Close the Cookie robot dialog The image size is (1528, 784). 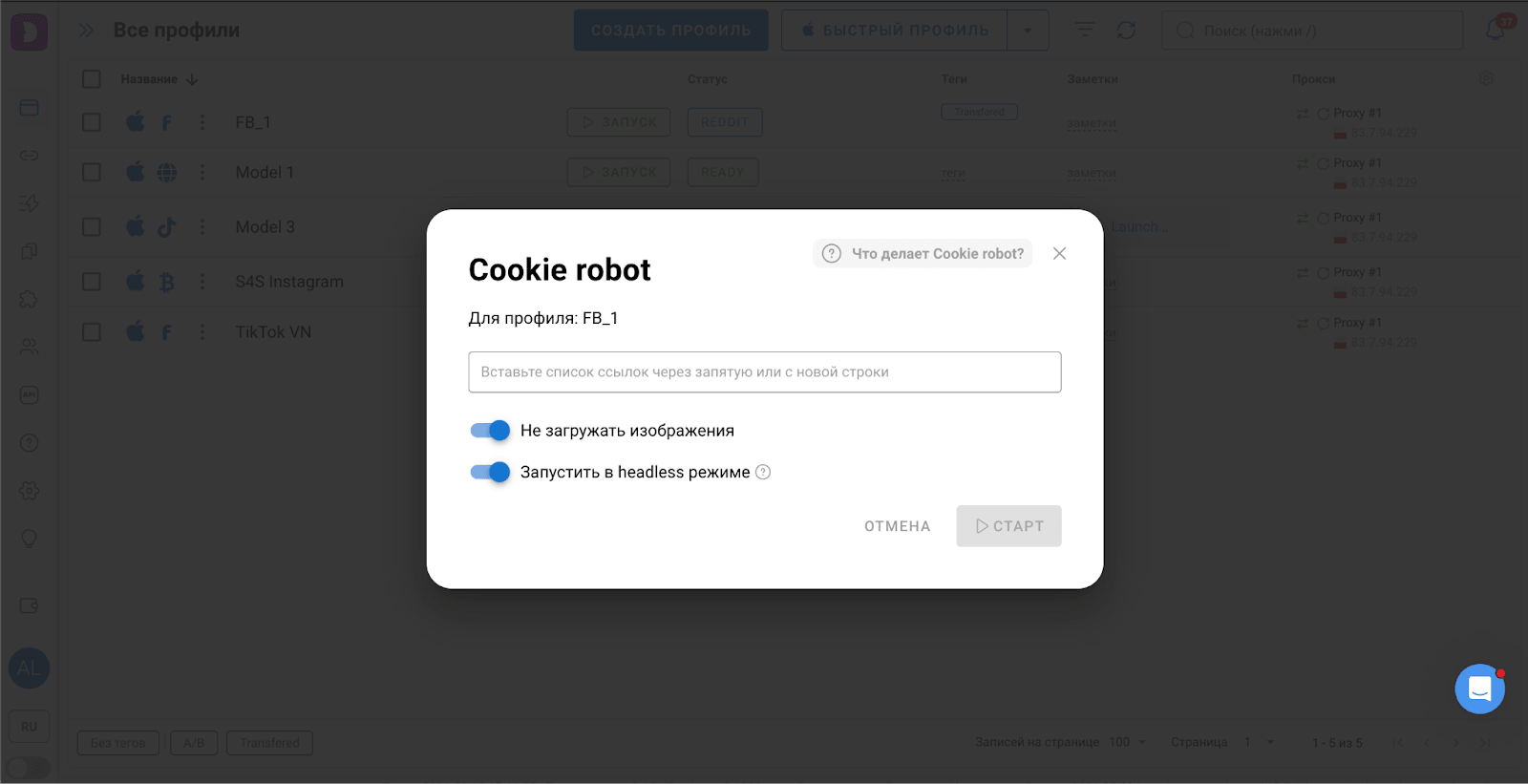(1059, 253)
